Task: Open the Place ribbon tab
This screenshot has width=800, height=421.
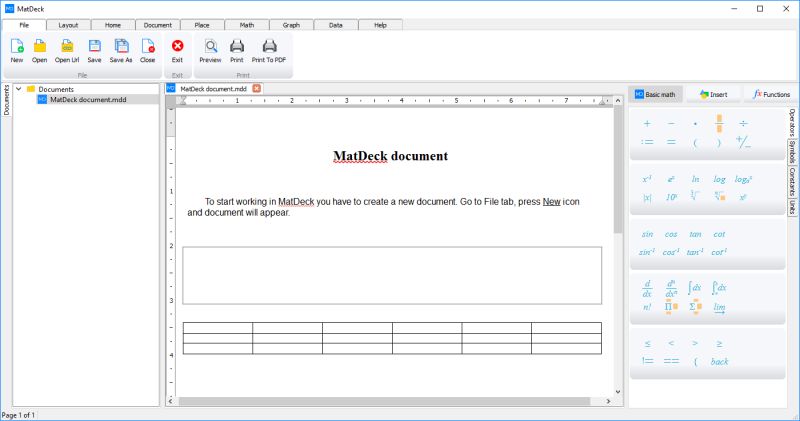Action: pyautogui.click(x=202, y=25)
